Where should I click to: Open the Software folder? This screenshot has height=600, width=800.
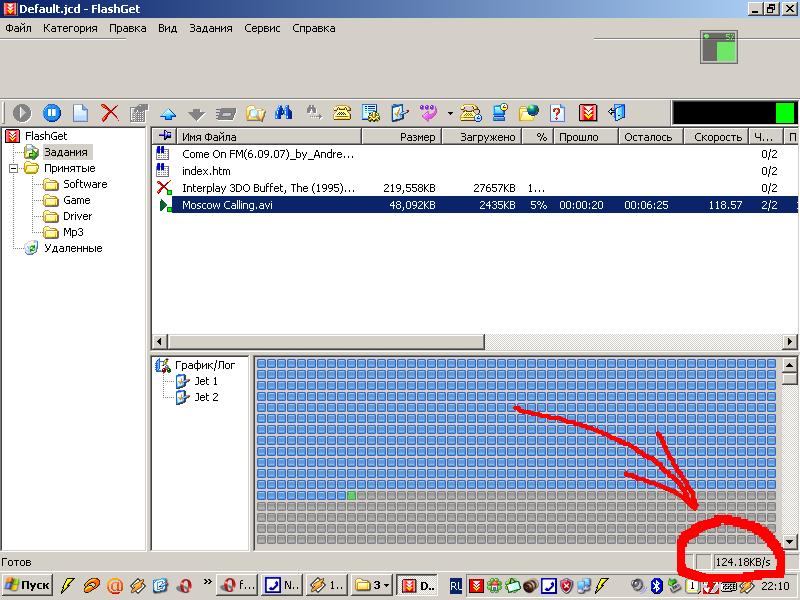coord(85,184)
